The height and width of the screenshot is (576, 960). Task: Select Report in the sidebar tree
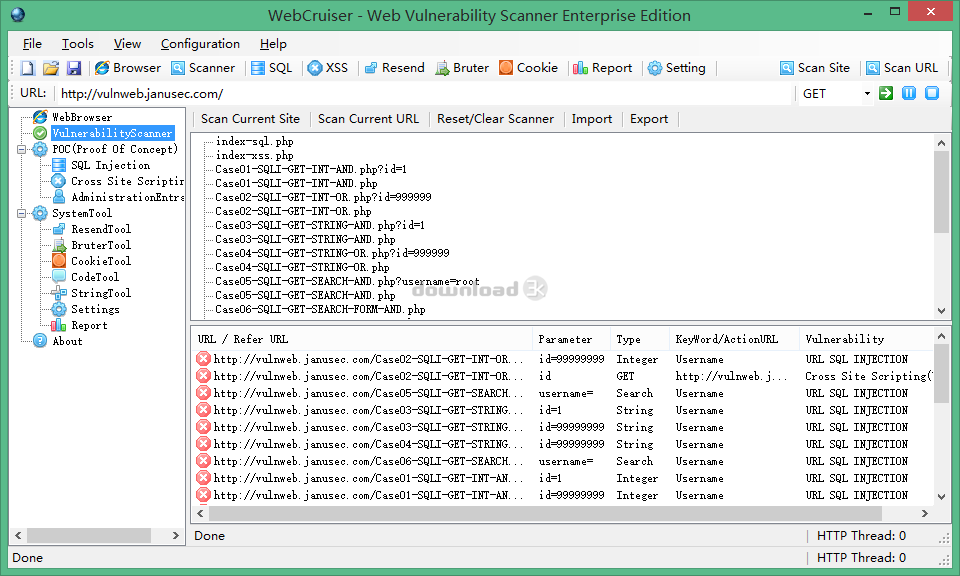(x=89, y=325)
